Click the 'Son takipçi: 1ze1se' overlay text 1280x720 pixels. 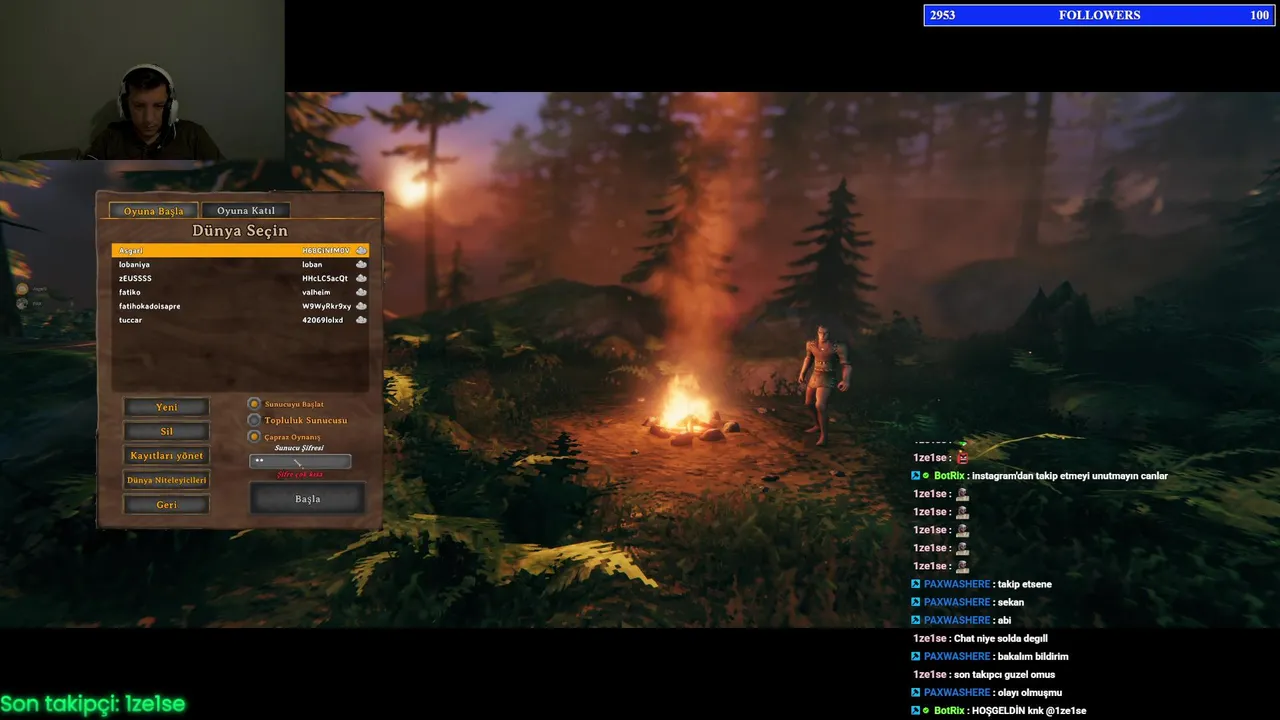[93, 704]
